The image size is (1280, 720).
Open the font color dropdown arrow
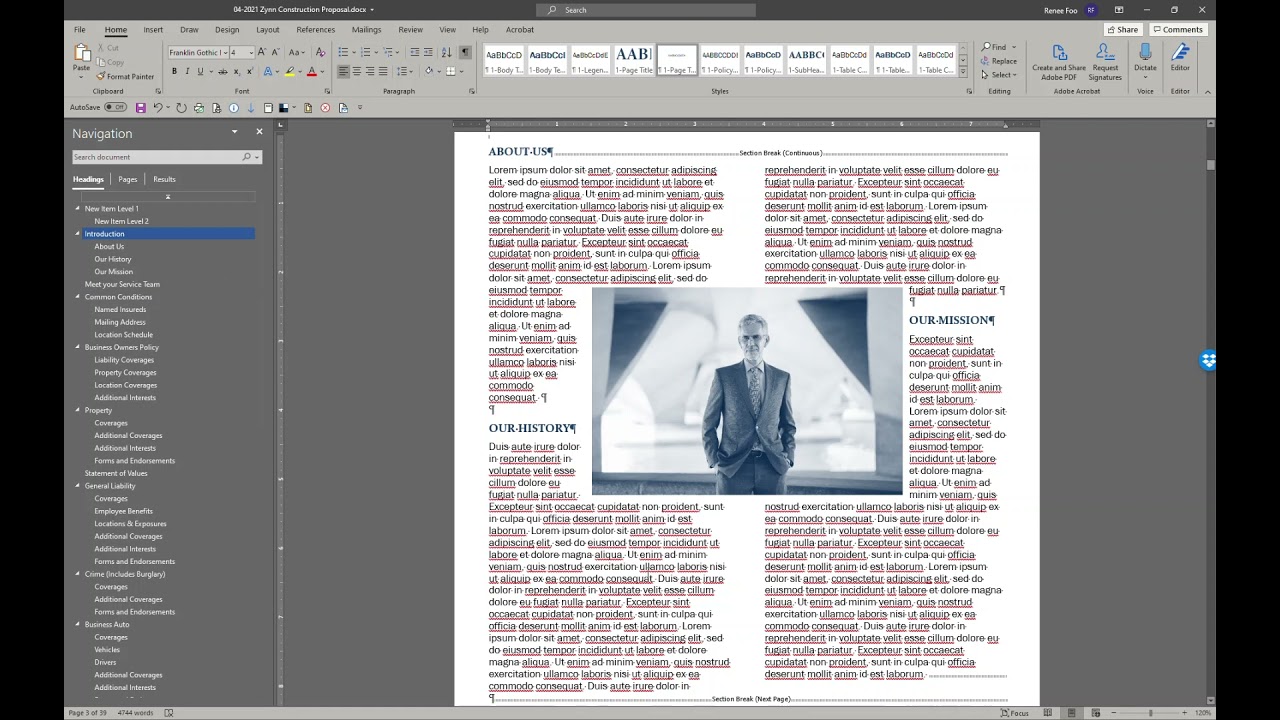click(322, 71)
